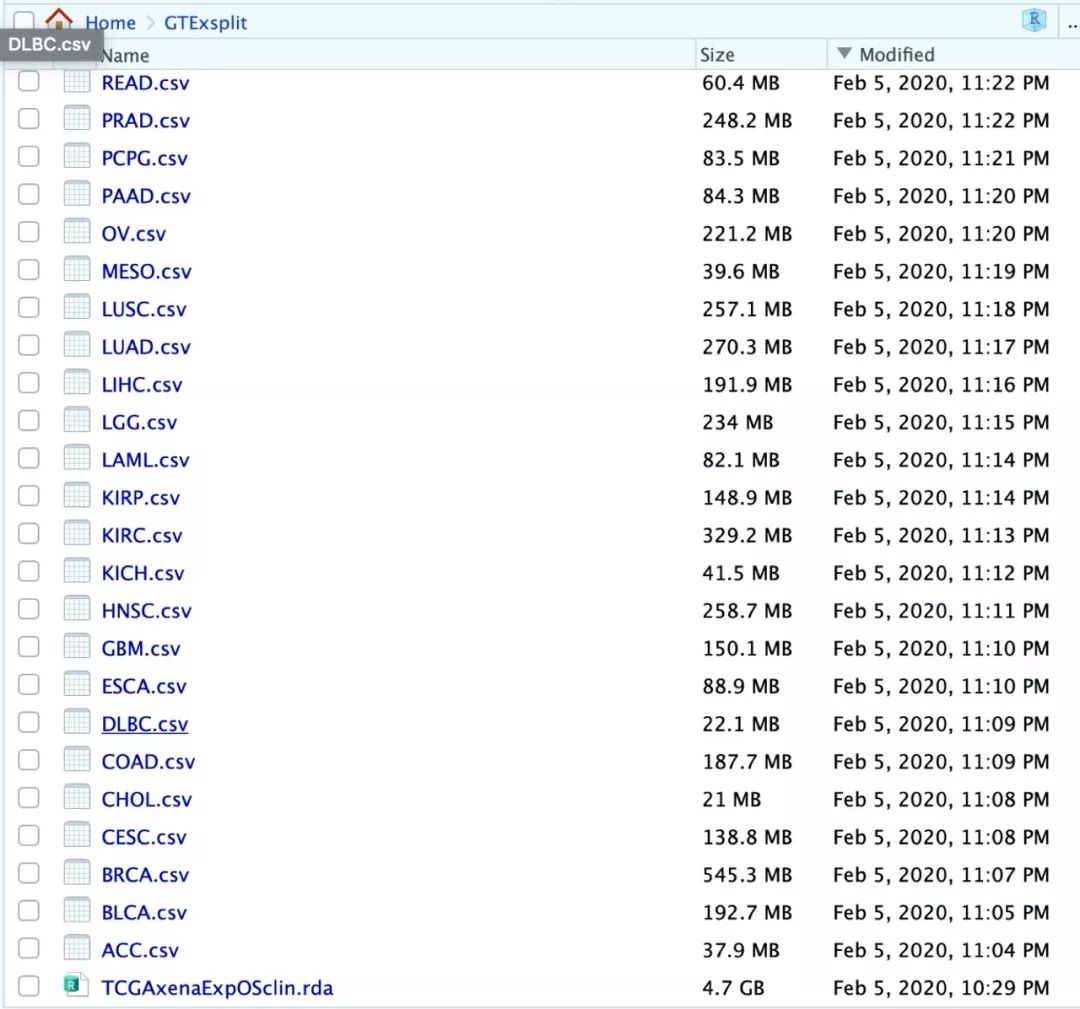1080x1009 pixels.
Task: Click the 545.3 MB size value
Action: [x=747, y=875]
